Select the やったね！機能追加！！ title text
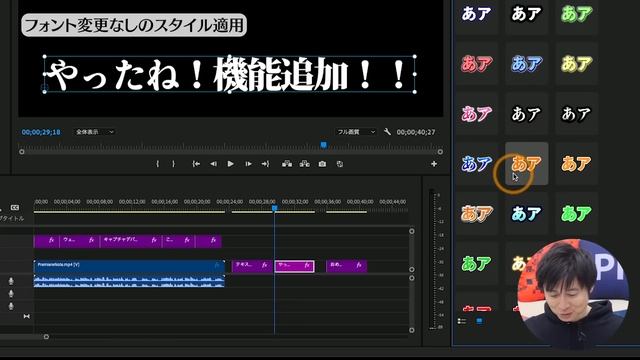 (229, 74)
